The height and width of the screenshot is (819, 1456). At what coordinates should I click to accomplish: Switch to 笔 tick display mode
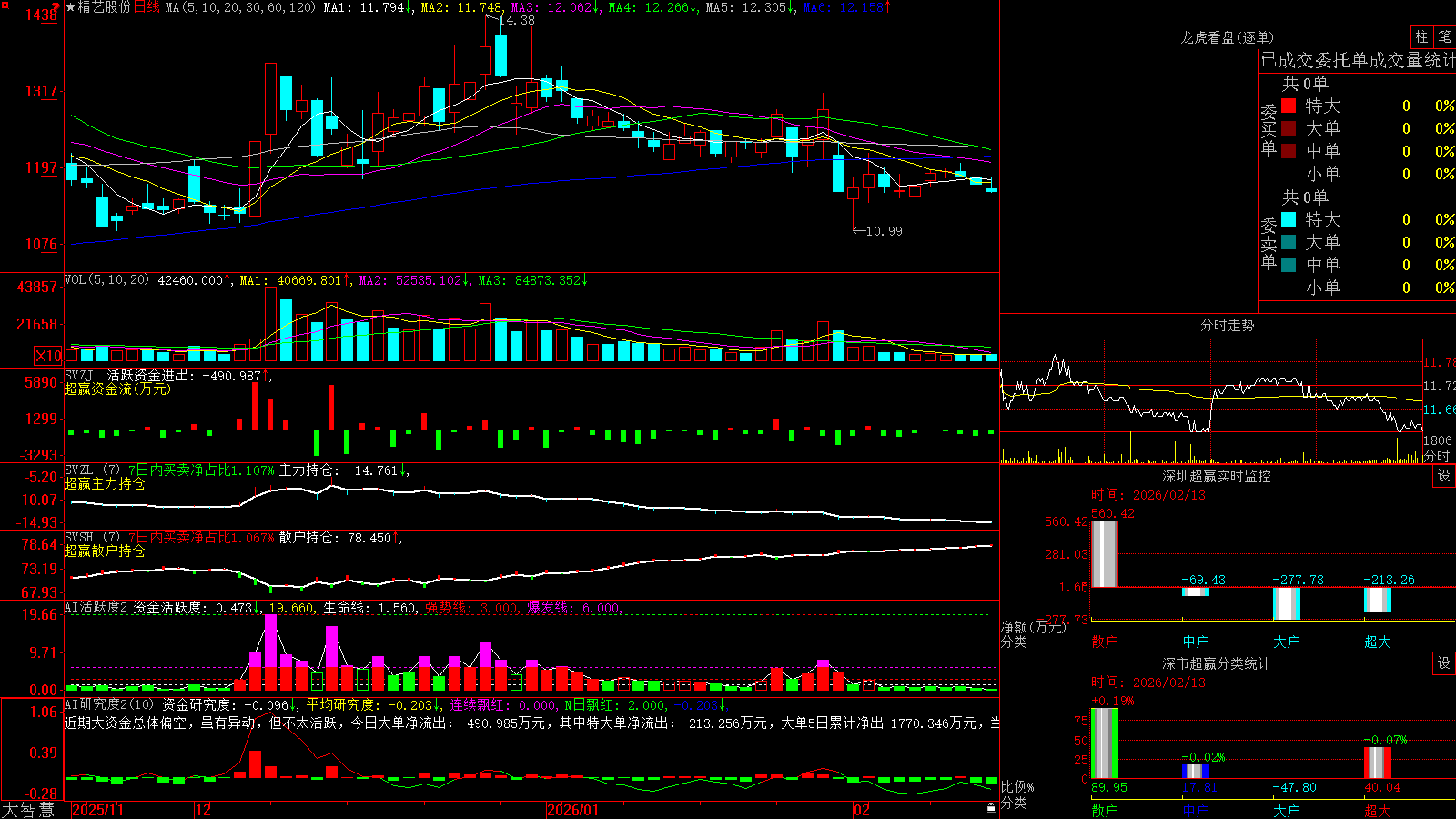1445,36
